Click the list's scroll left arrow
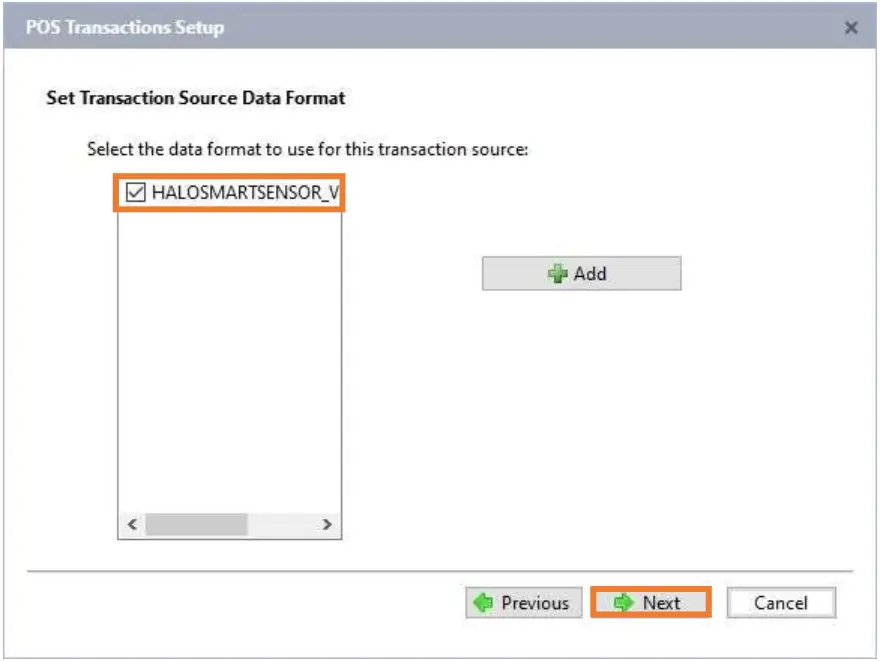 click(132, 524)
